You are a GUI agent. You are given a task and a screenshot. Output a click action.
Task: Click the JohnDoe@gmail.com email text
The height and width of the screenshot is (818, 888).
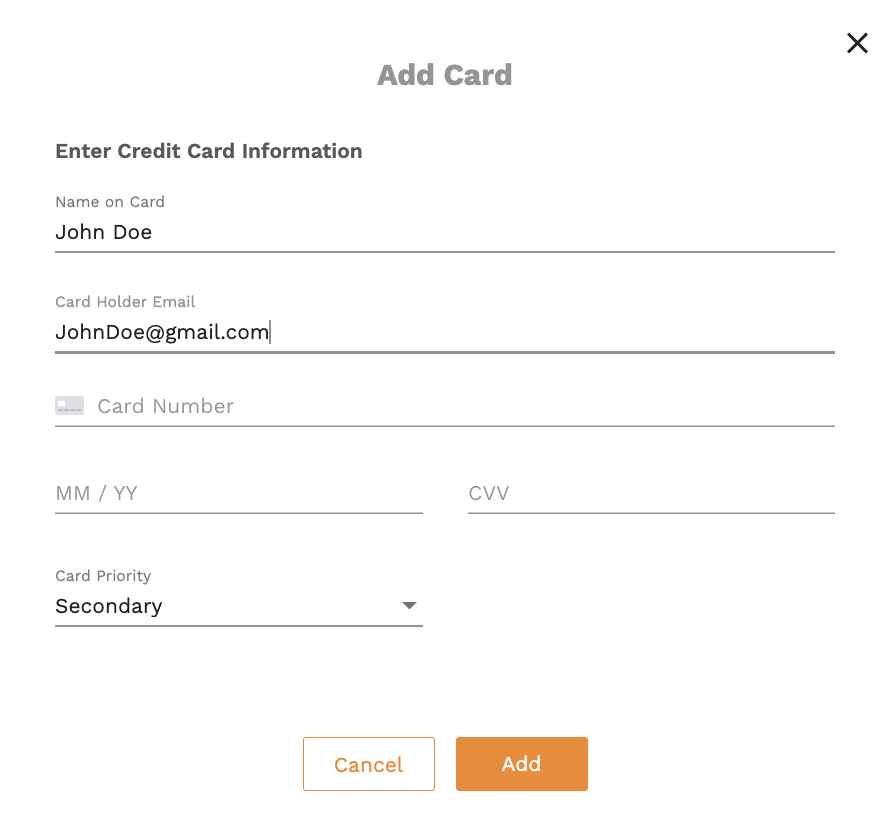(x=162, y=333)
